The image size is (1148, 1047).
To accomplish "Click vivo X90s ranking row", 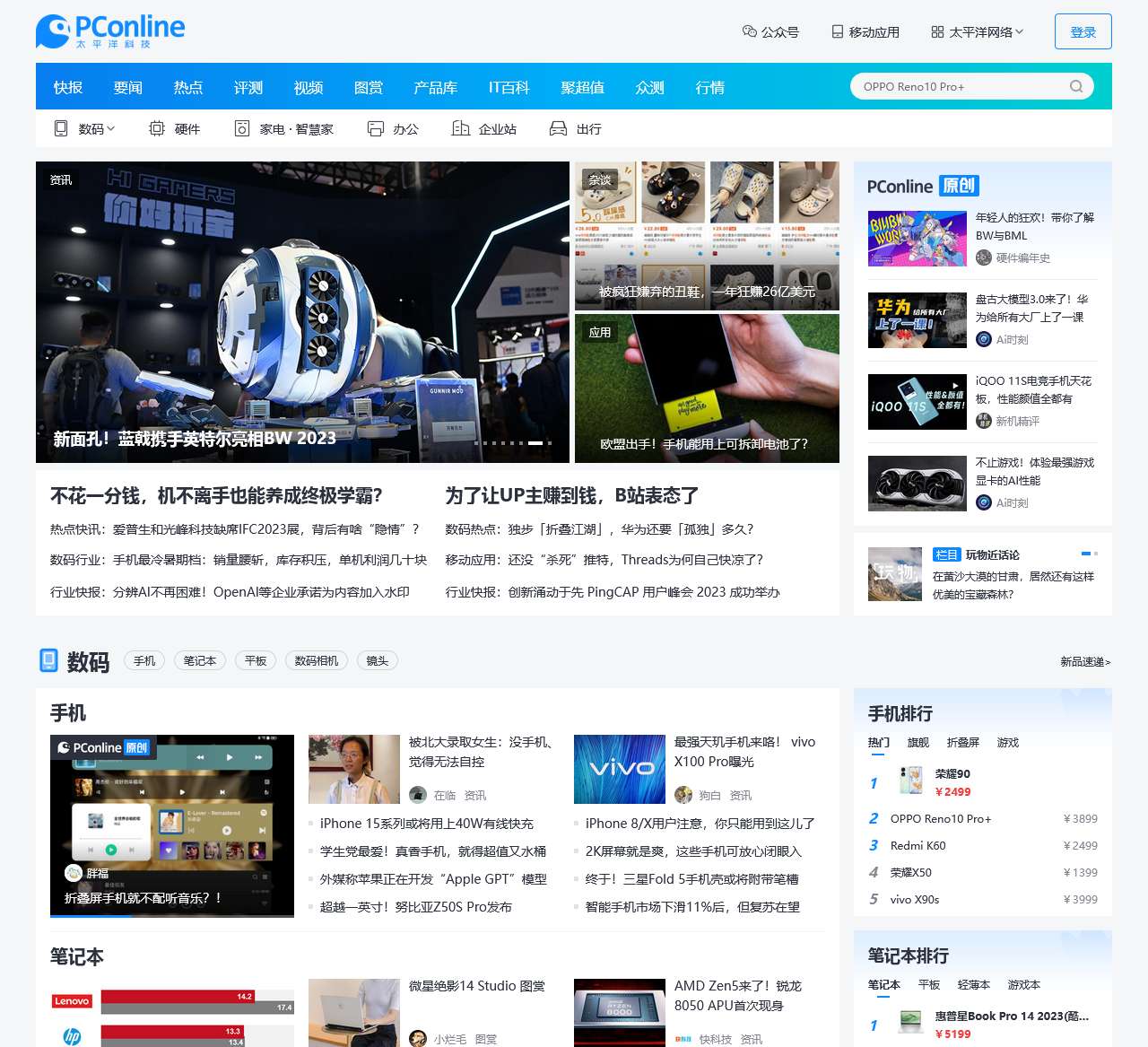I will coord(983,899).
